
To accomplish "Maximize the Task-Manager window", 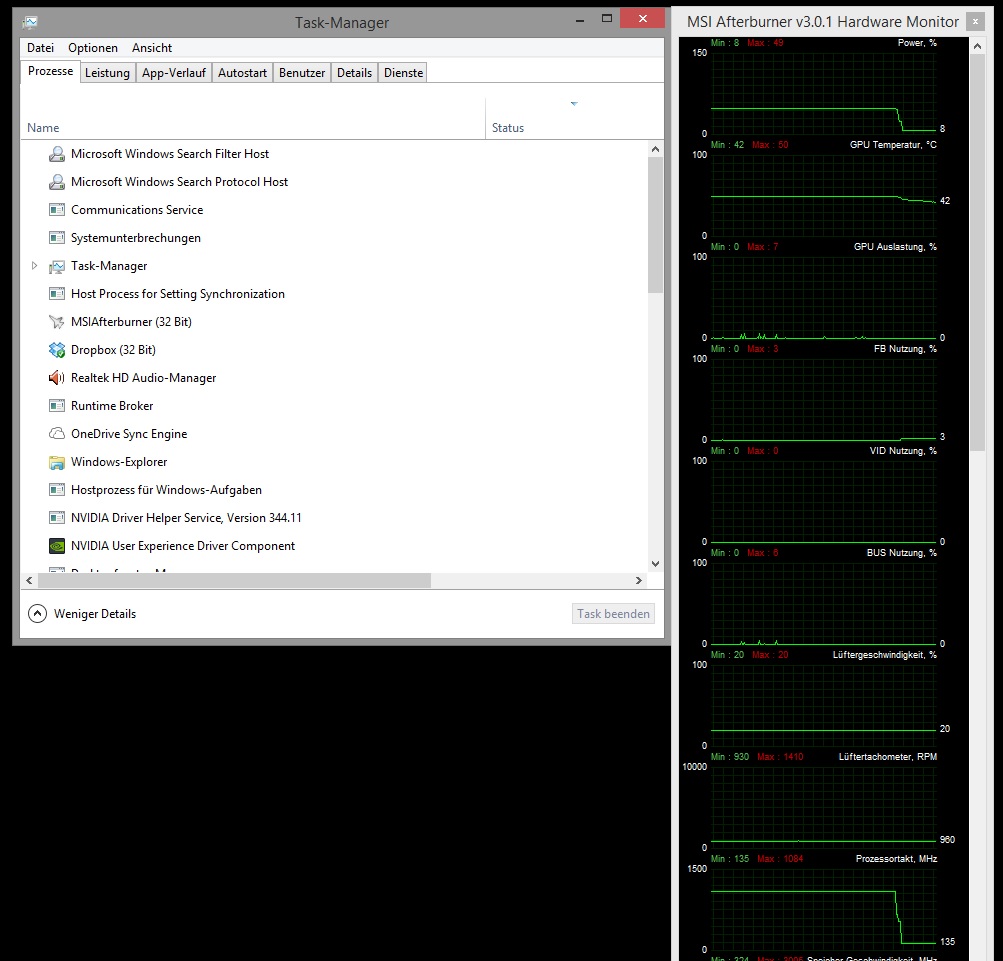I will pyautogui.click(x=607, y=19).
